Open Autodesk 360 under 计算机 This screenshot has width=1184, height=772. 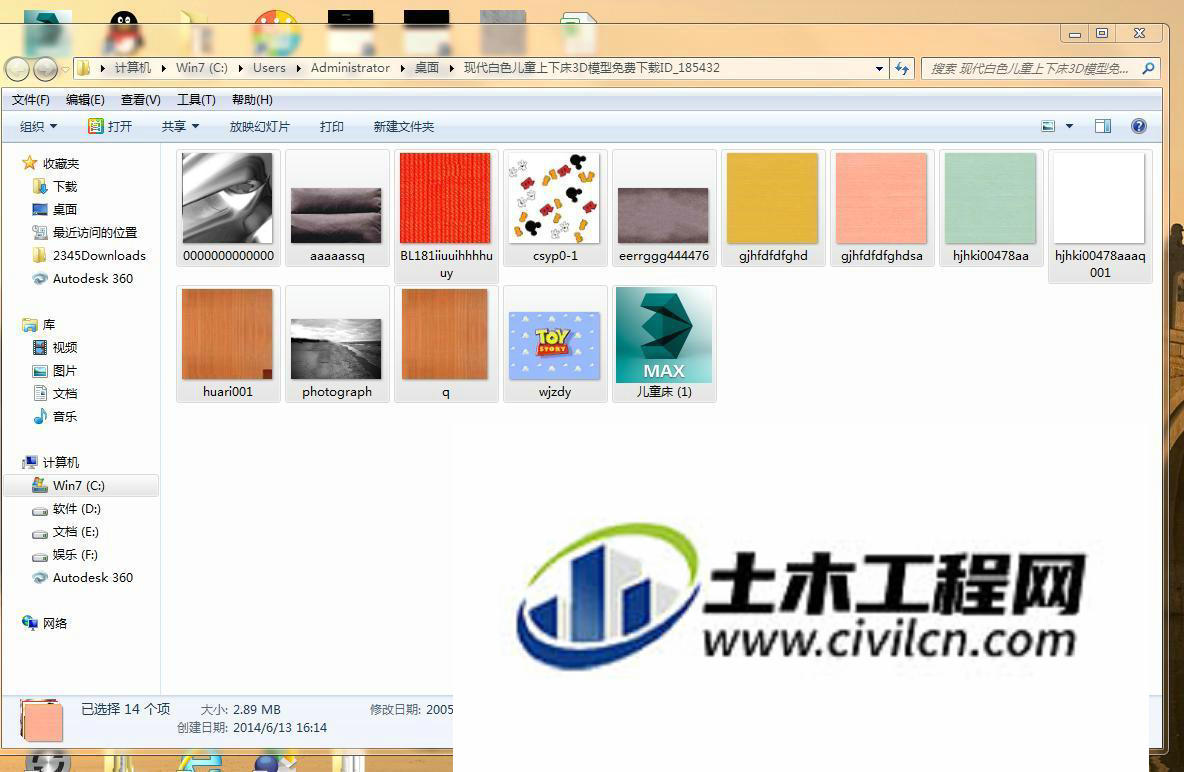point(83,578)
